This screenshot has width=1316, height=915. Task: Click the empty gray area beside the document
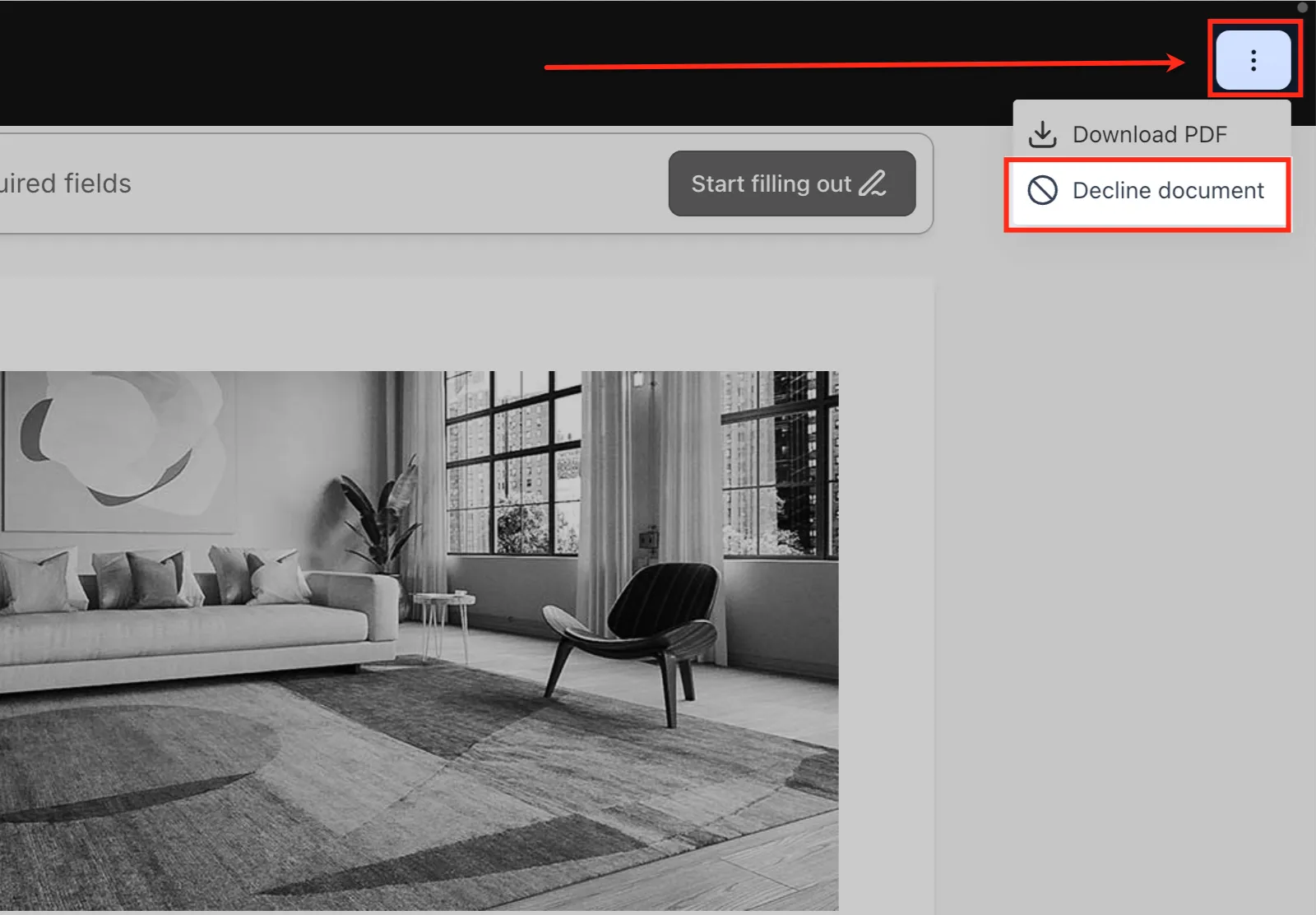coord(1124,576)
